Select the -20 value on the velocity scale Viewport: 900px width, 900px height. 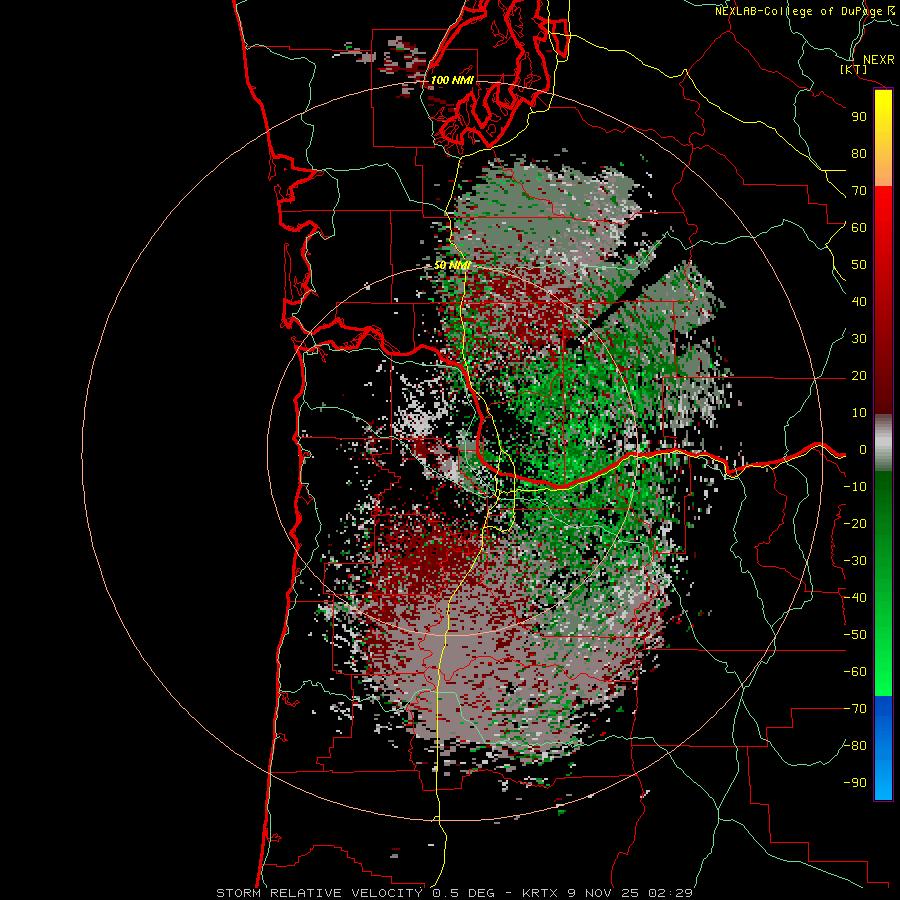click(855, 523)
